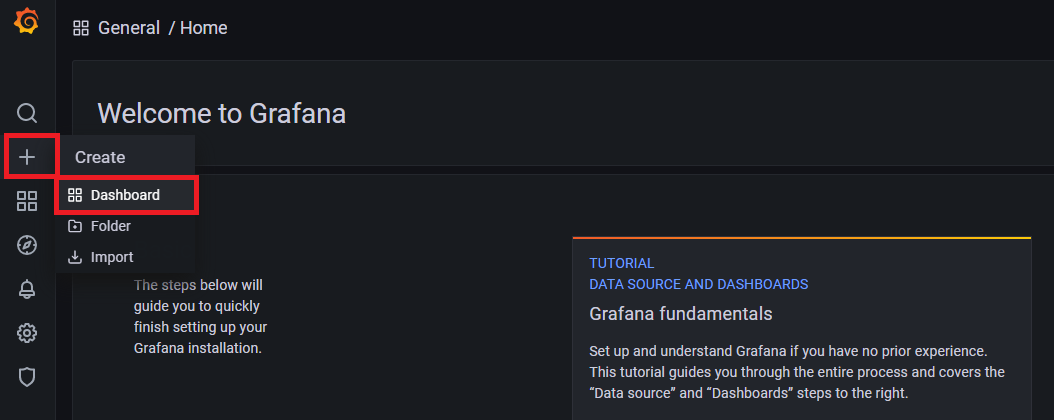
Task: Click the General breadcrumb link
Action: (129, 28)
